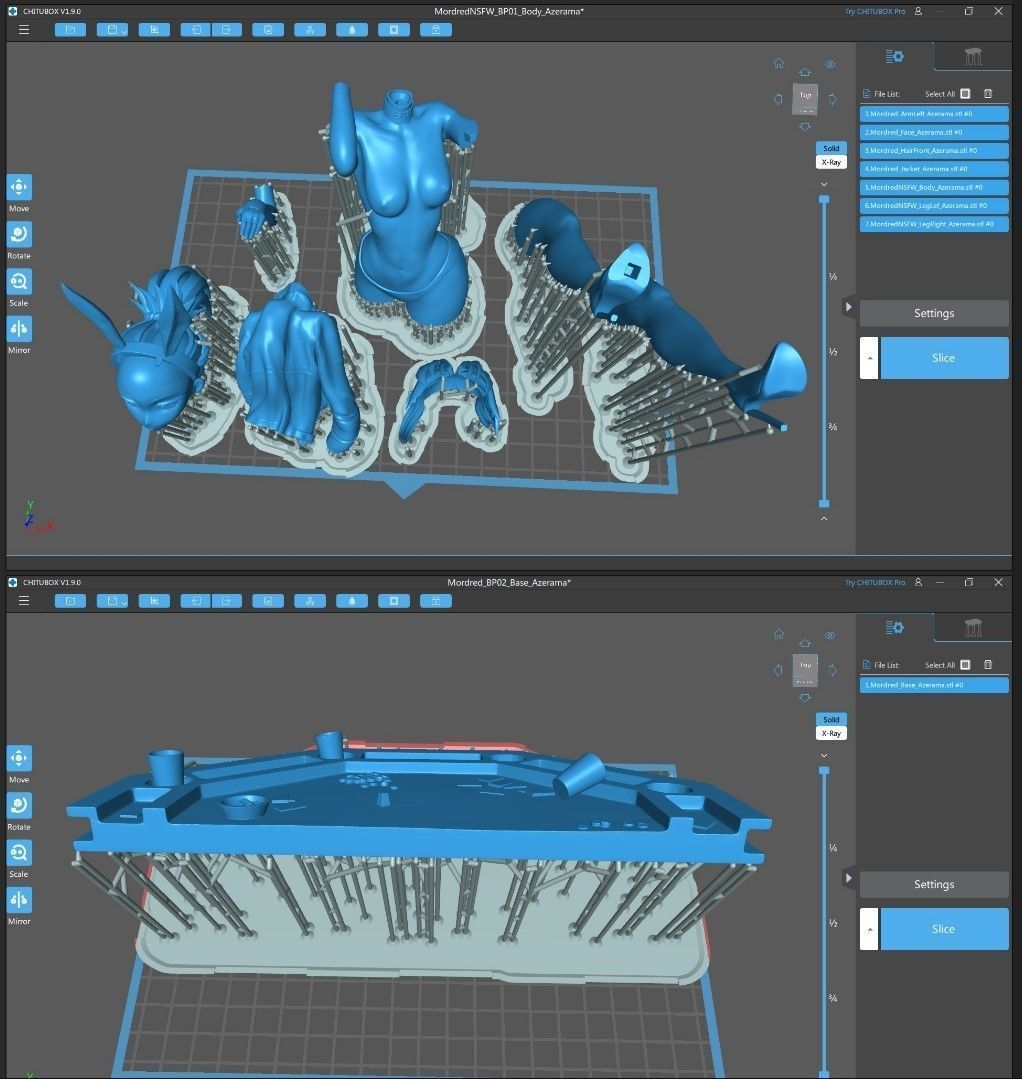Select MordredNSFW_LegLef_Azerama.stl in file list
Image resolution: width=1022 pixels, height=1079 pixels.
tap(934, 205)
